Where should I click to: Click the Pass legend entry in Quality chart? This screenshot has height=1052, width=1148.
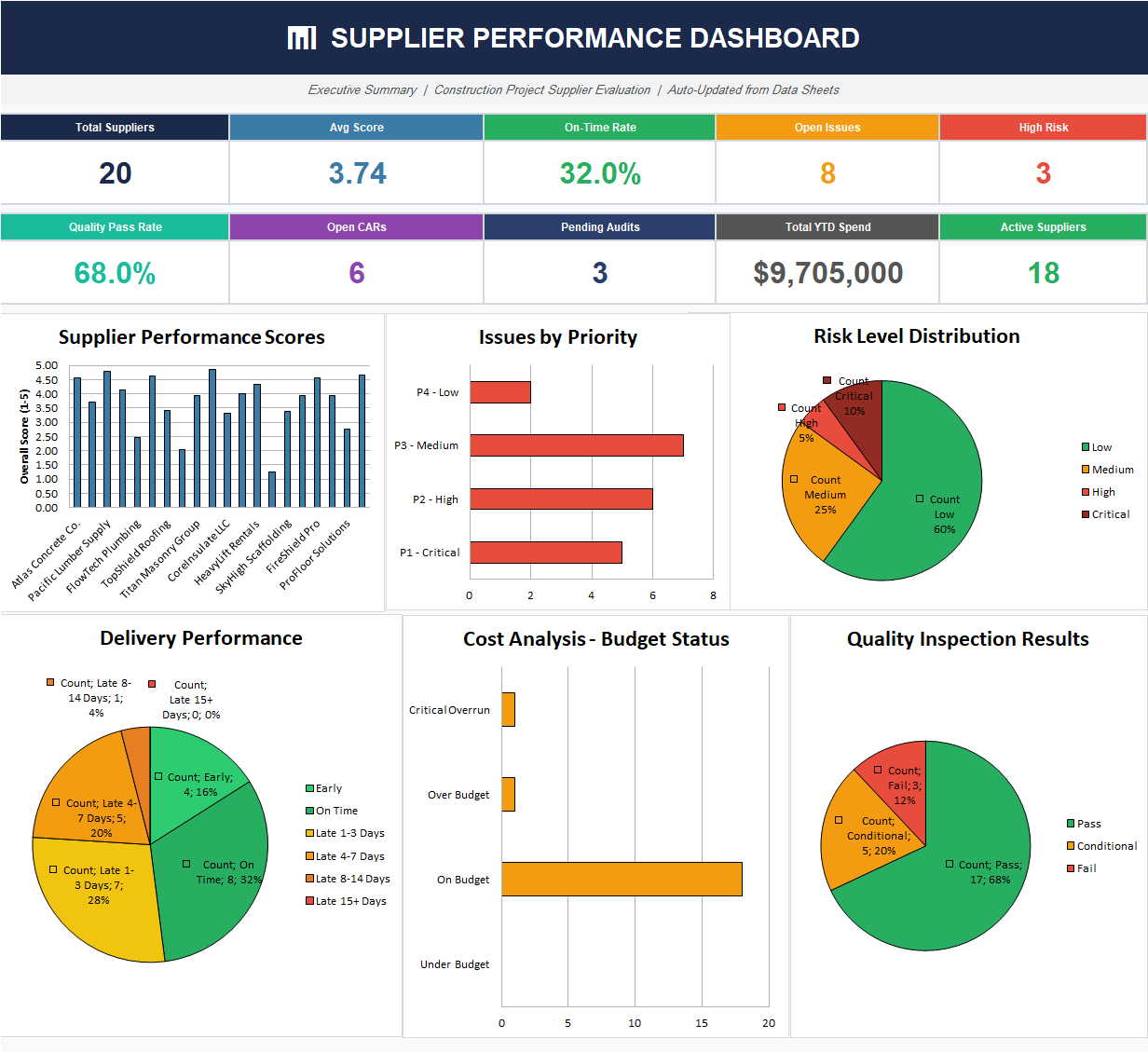coord(1084,824)
